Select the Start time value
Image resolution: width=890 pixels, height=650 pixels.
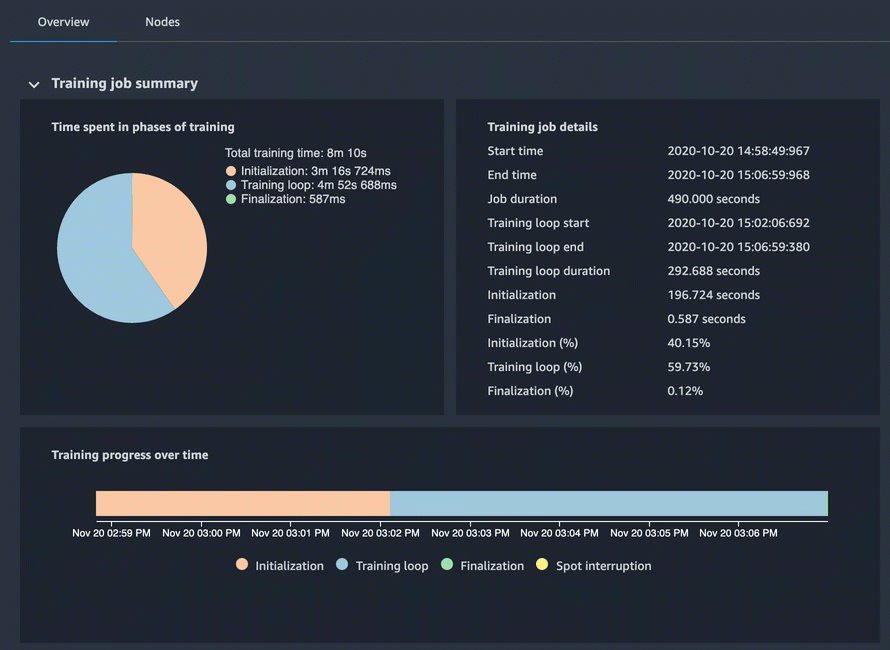pyautogui.click(x=738, y=151)
